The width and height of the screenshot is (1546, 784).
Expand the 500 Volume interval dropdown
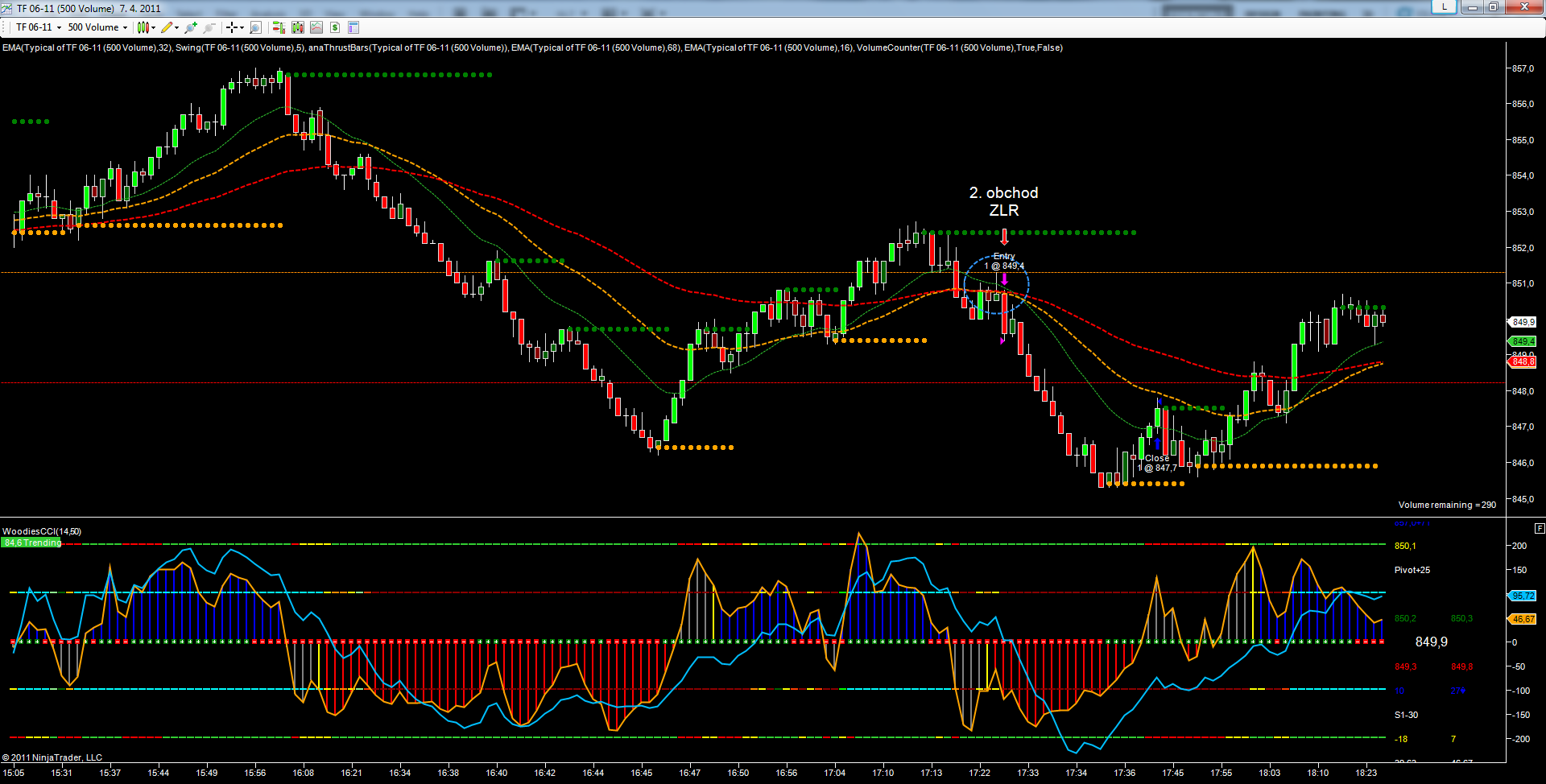pos(125,27)
